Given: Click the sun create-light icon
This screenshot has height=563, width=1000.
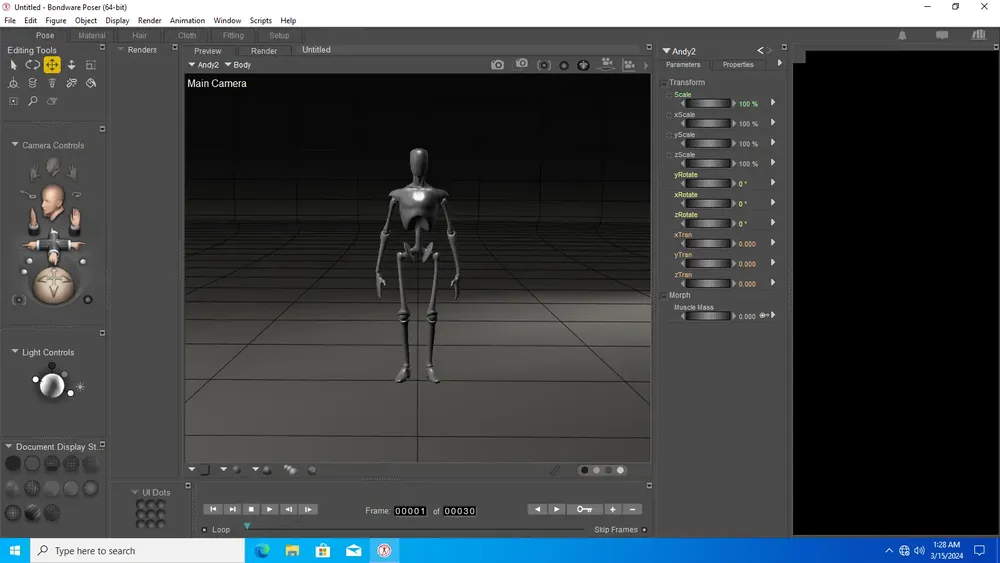Looking at the screenshot, I should pos(80,386).
